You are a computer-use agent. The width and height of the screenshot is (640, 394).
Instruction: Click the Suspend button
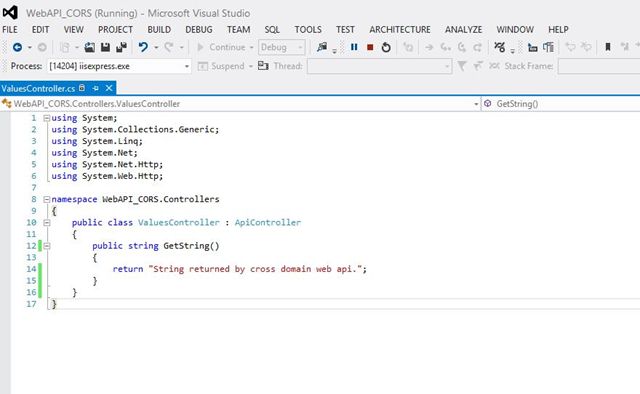tap(221, 66)
